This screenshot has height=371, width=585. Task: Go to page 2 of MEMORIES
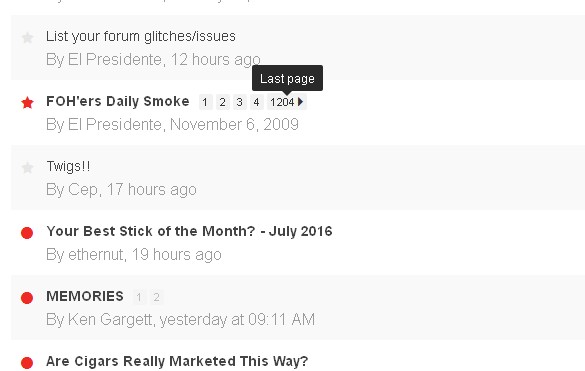click(x=156, y=297)
